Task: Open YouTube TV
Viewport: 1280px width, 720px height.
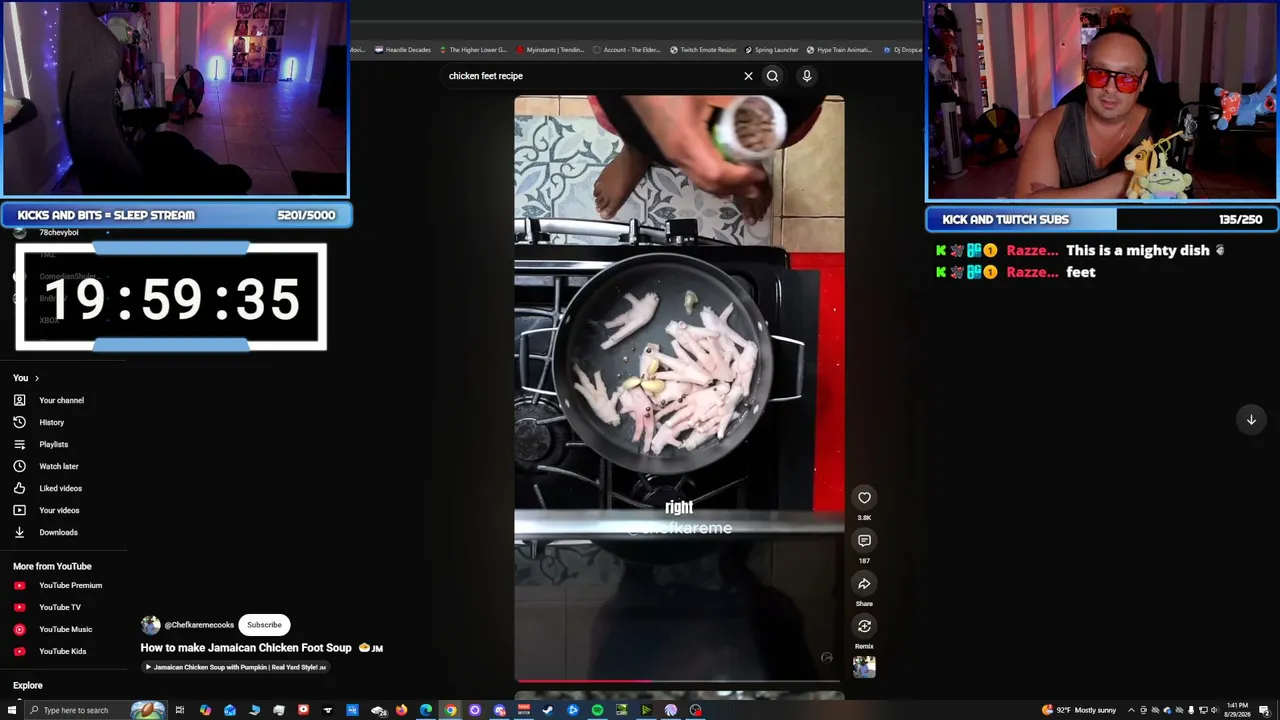Action: pos(60,607)
